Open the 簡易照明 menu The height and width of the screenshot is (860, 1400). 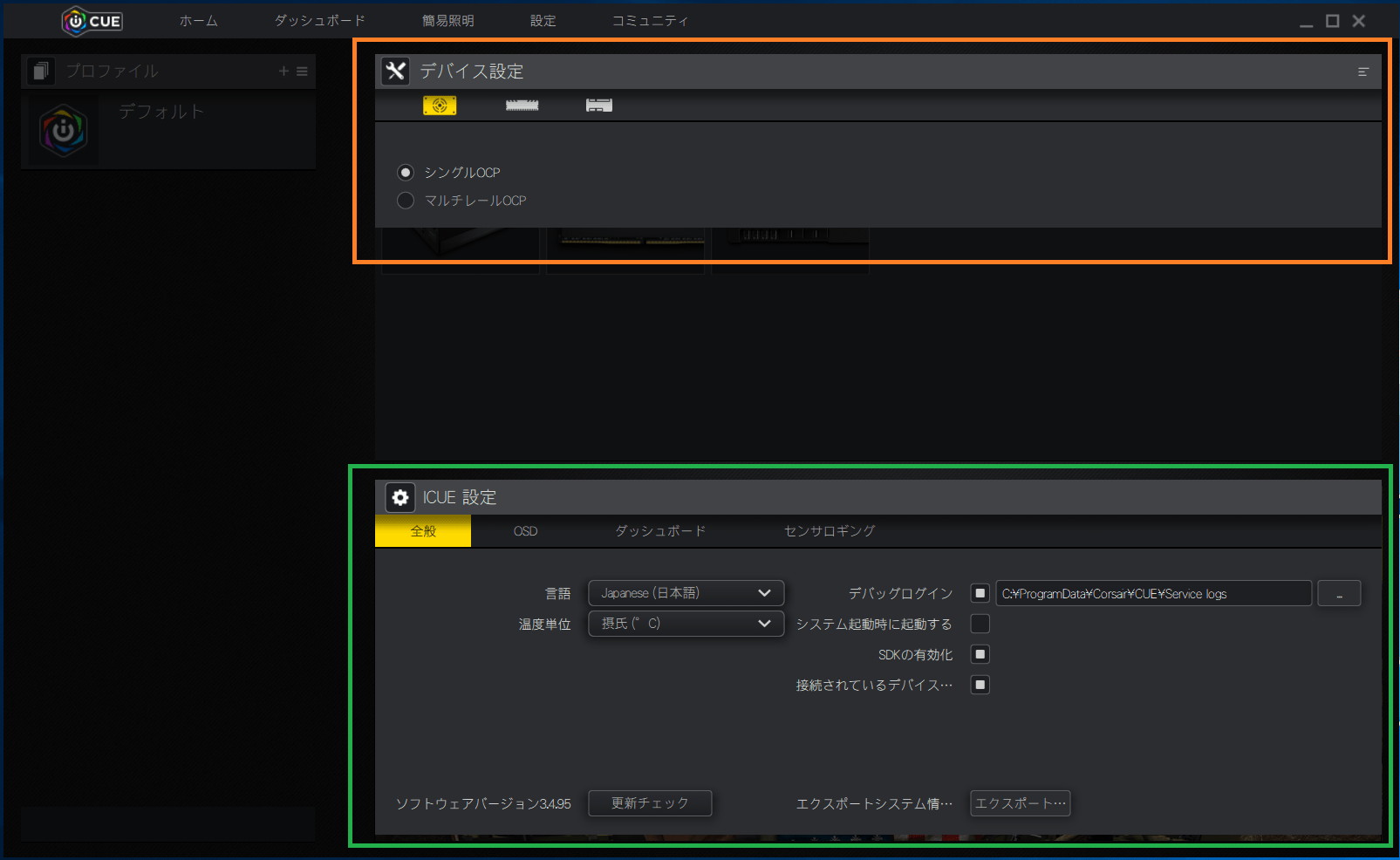448,21
